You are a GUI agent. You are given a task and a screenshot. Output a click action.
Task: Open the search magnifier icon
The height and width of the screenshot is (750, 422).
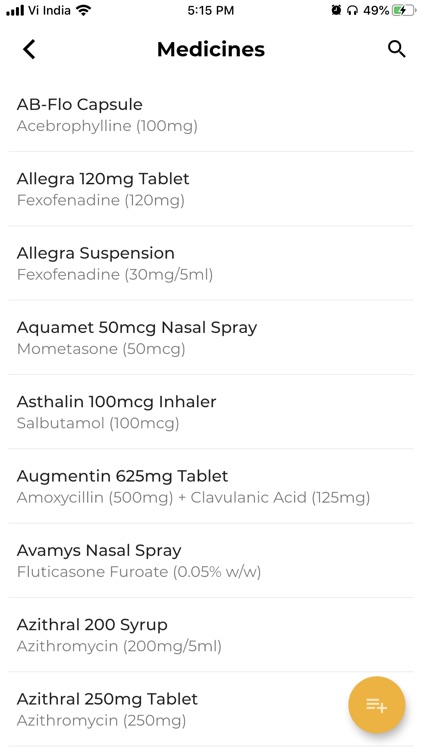397,49
